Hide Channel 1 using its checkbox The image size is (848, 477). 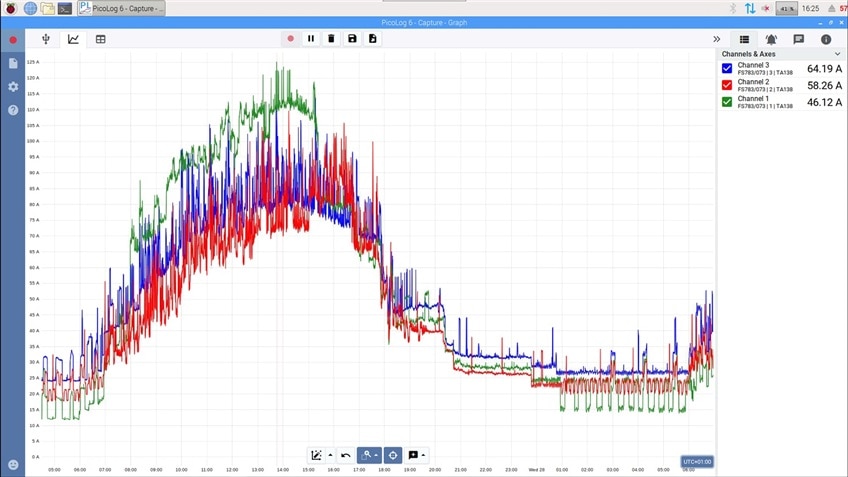pyautogui.click(x=727, y=101)
